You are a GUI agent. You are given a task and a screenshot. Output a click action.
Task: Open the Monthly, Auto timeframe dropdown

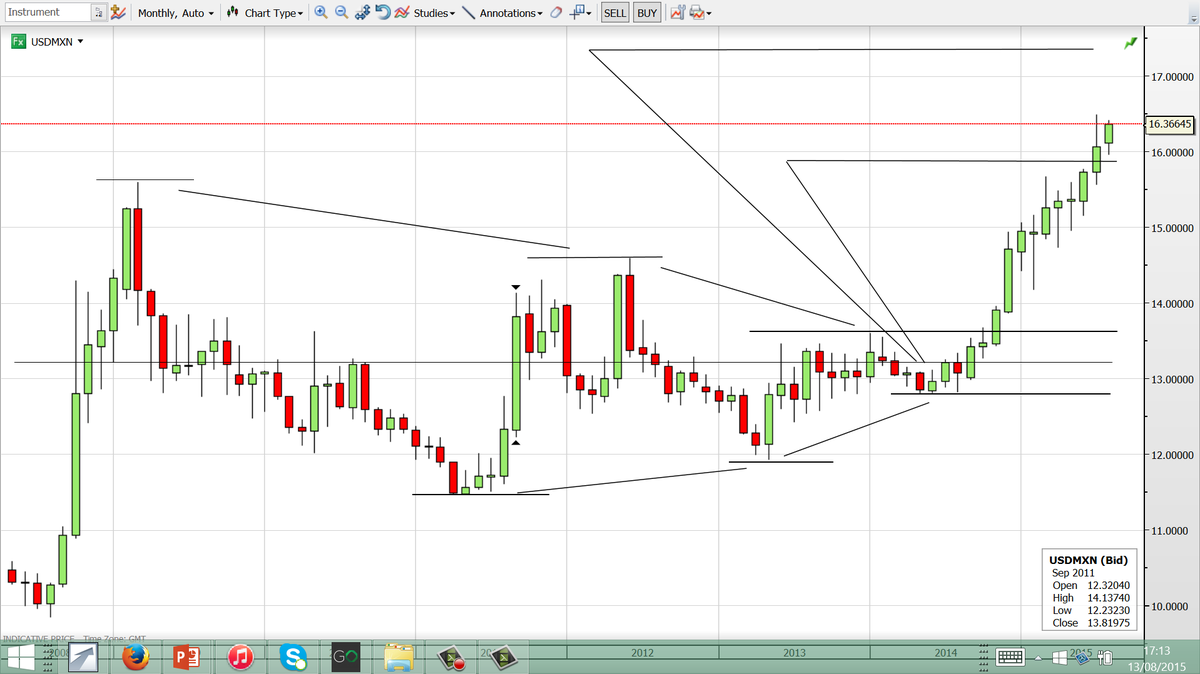[x=175, y=13]
